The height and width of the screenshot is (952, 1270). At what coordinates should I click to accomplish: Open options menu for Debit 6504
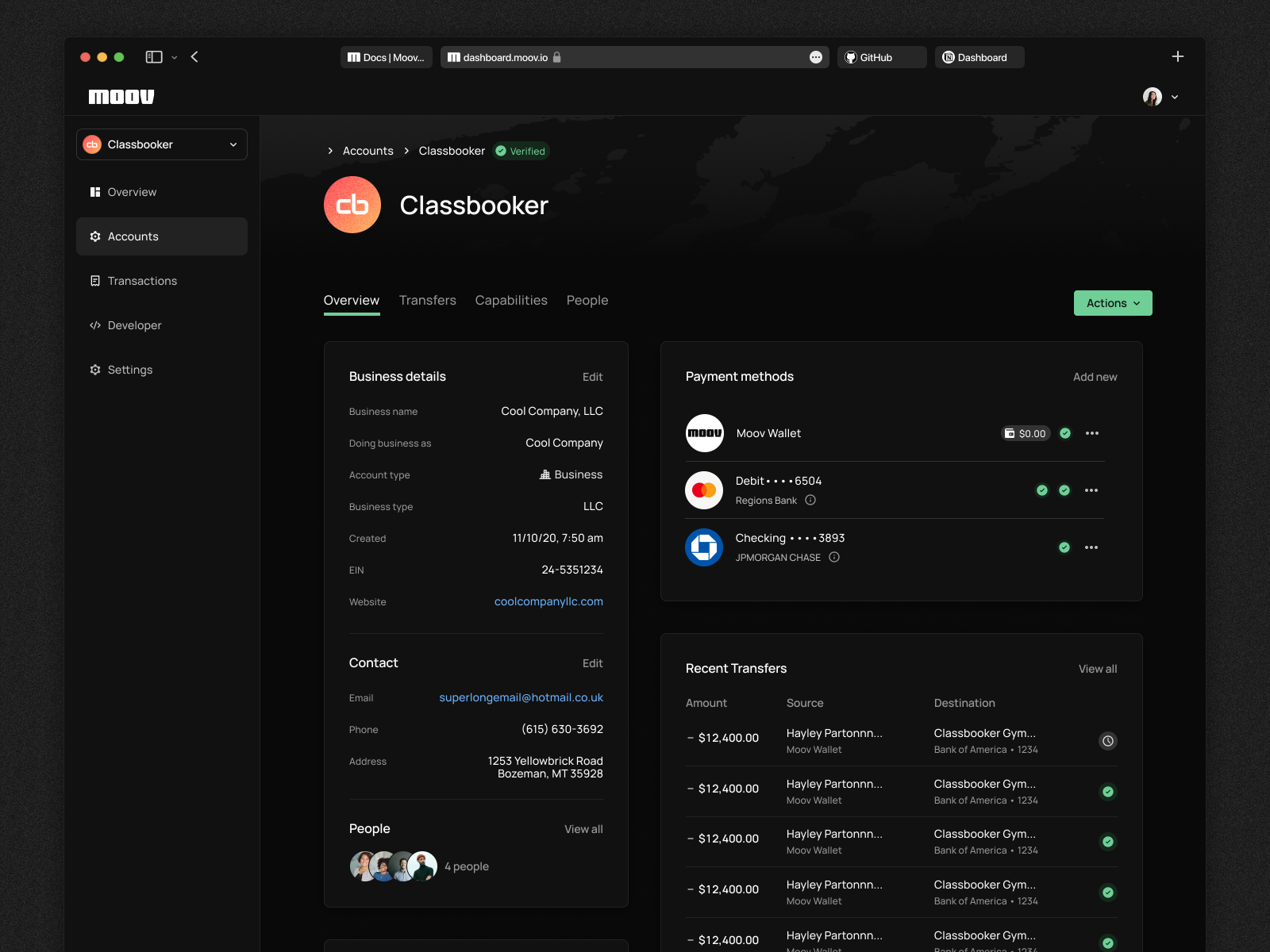tap(1091, 490)
